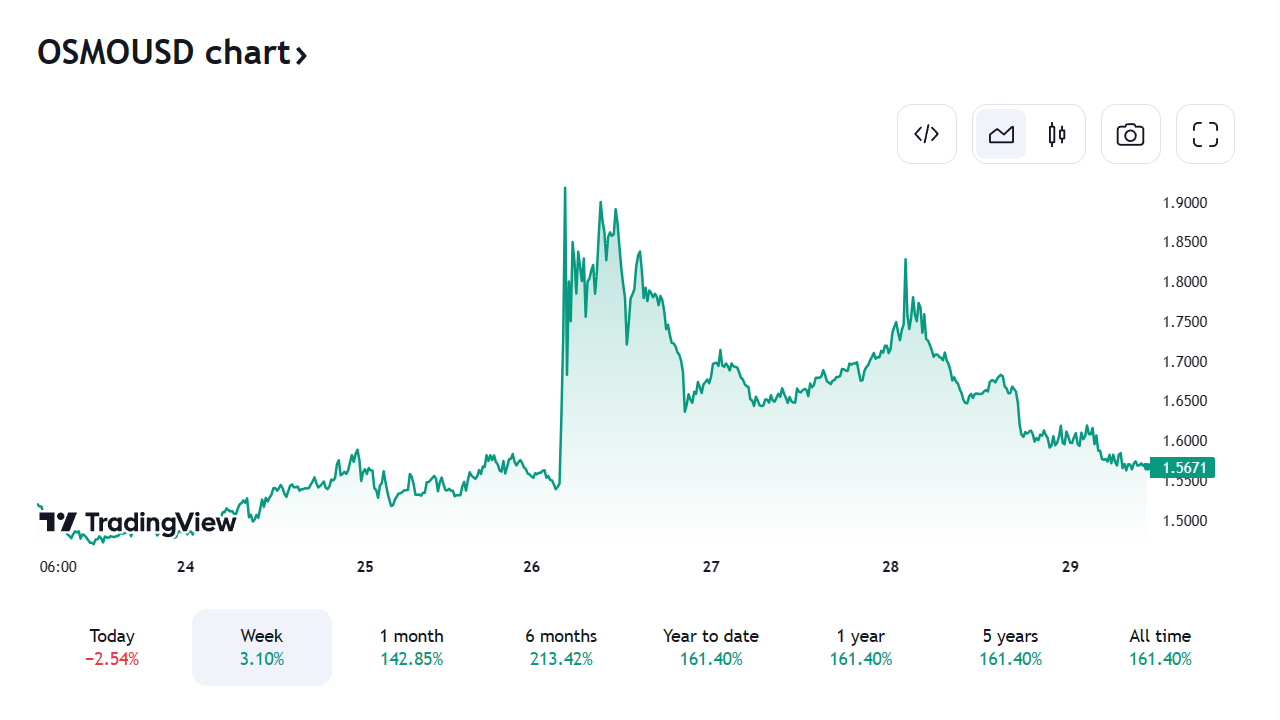This screenshot has height=720, width=1280.
Task: Select the Today time range
Action: pyautogui.click(x=112, y=646)
